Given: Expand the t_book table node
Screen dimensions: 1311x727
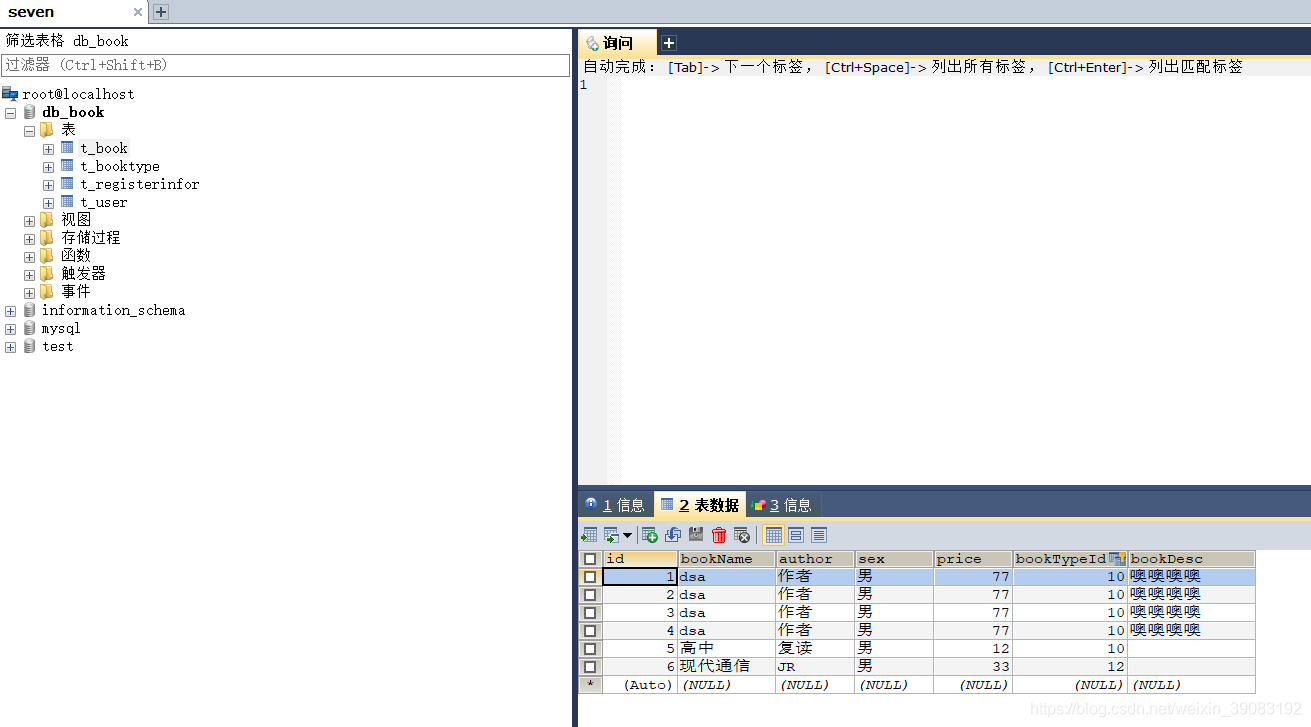Looking at the screenshot, I should tap(48, 149).
